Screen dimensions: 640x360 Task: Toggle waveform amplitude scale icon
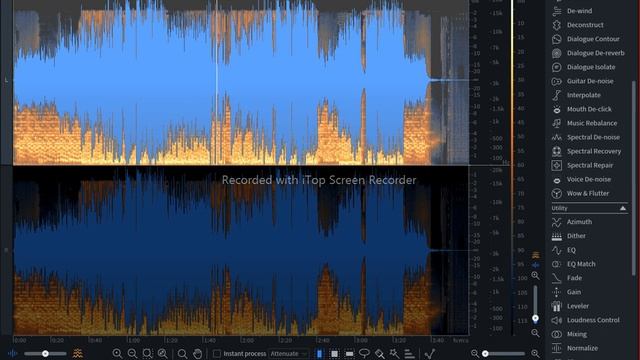[x=536, y=265]
